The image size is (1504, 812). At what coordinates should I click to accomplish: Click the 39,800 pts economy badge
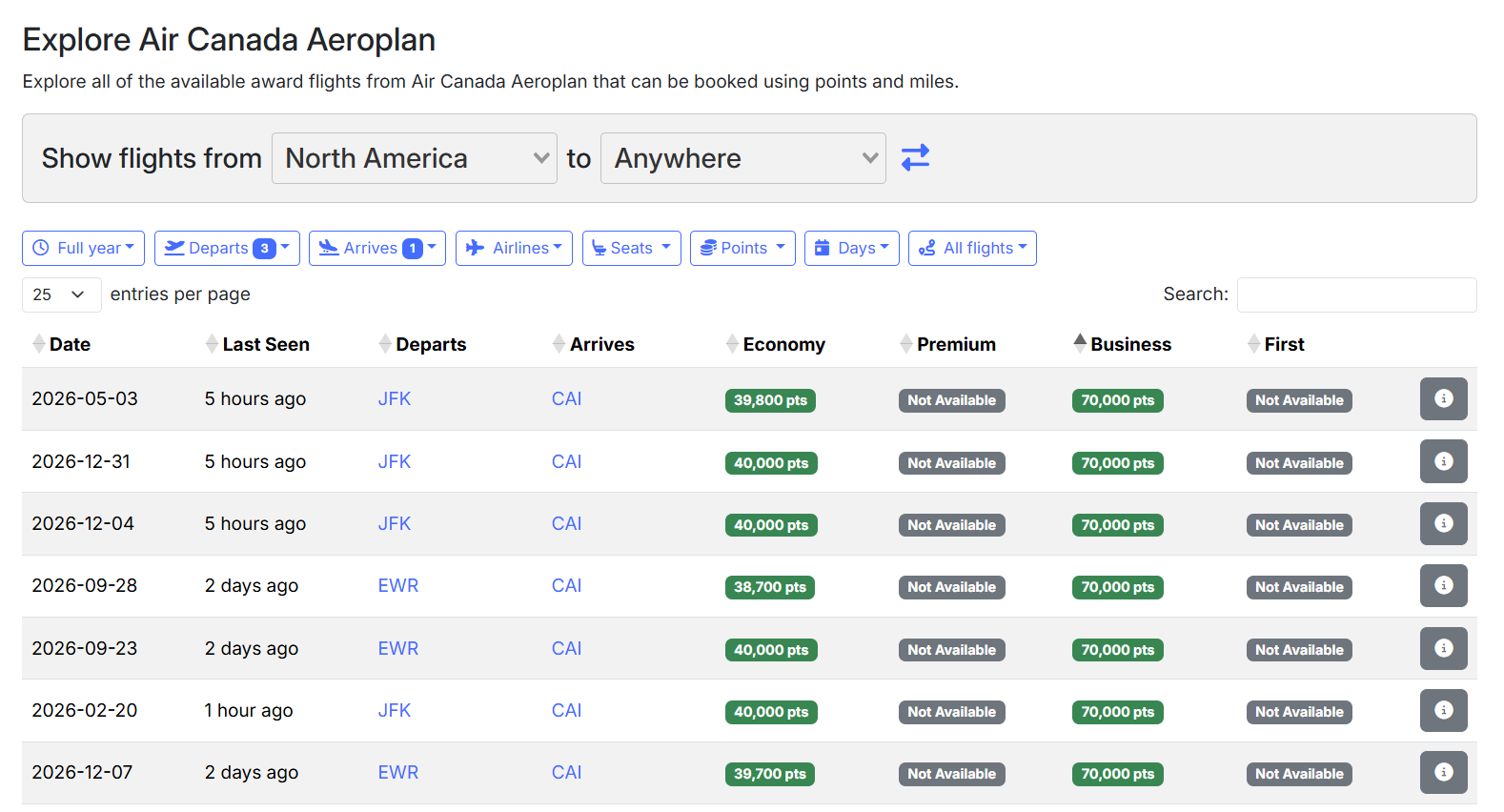pyautogui.click(x=770, y=400)
